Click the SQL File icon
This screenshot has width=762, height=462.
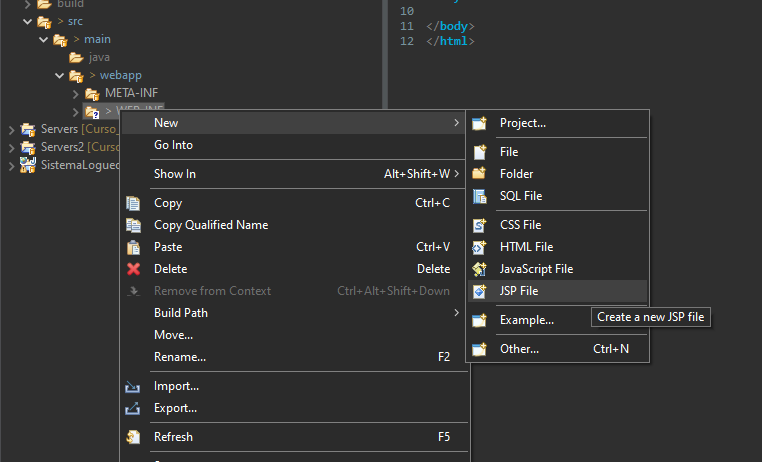pyautogui.click(x=480, y=196)
